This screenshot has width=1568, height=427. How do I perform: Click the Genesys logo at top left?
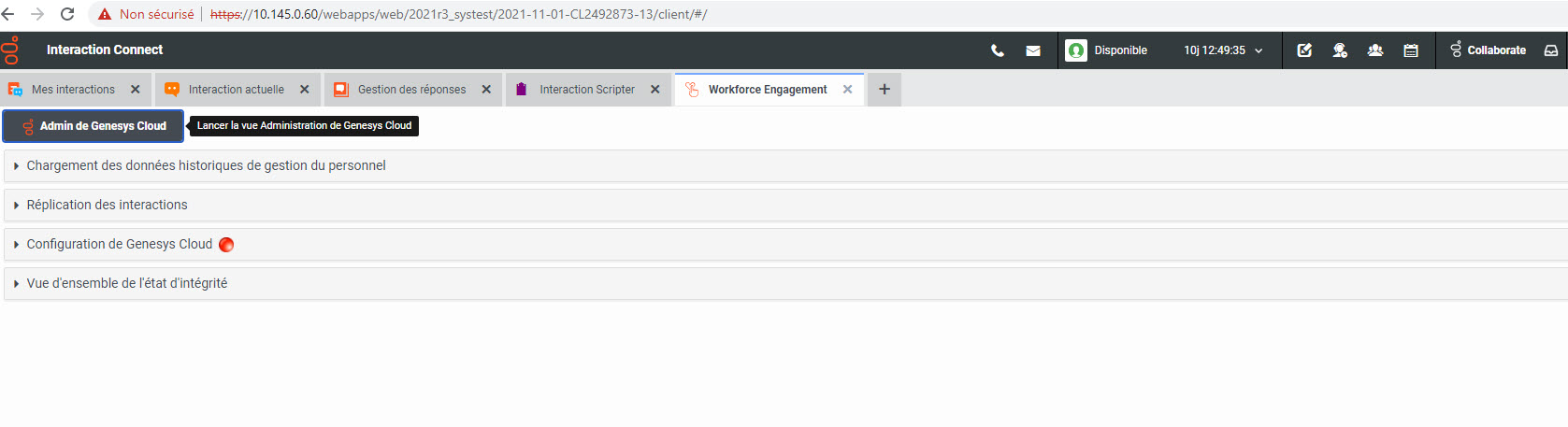point(11,50)
